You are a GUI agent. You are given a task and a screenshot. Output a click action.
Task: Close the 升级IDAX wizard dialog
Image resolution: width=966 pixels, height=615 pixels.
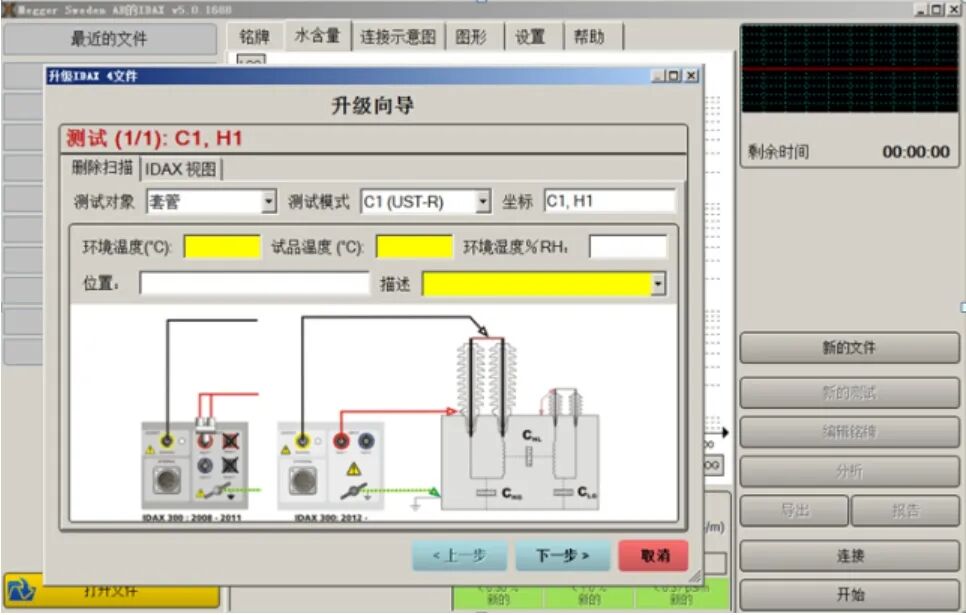[x=692, y=76]
